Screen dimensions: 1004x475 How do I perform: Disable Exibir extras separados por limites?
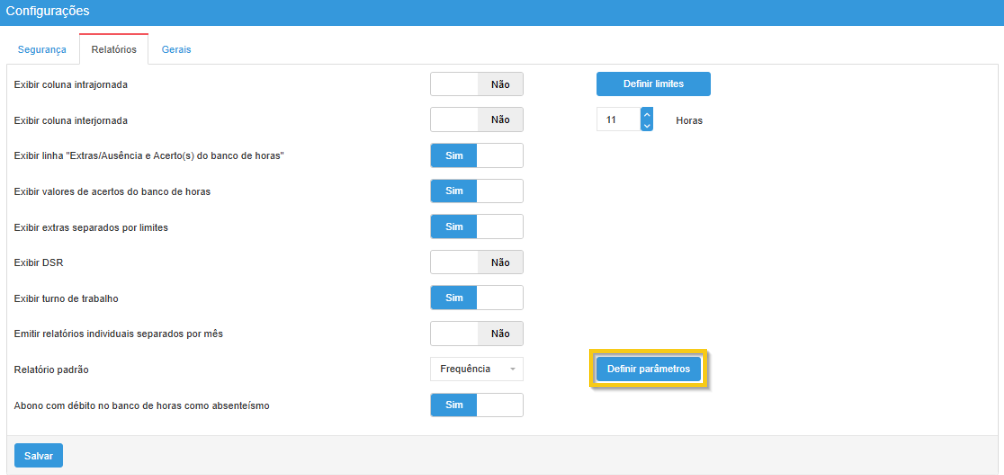(x=476, y=227)
